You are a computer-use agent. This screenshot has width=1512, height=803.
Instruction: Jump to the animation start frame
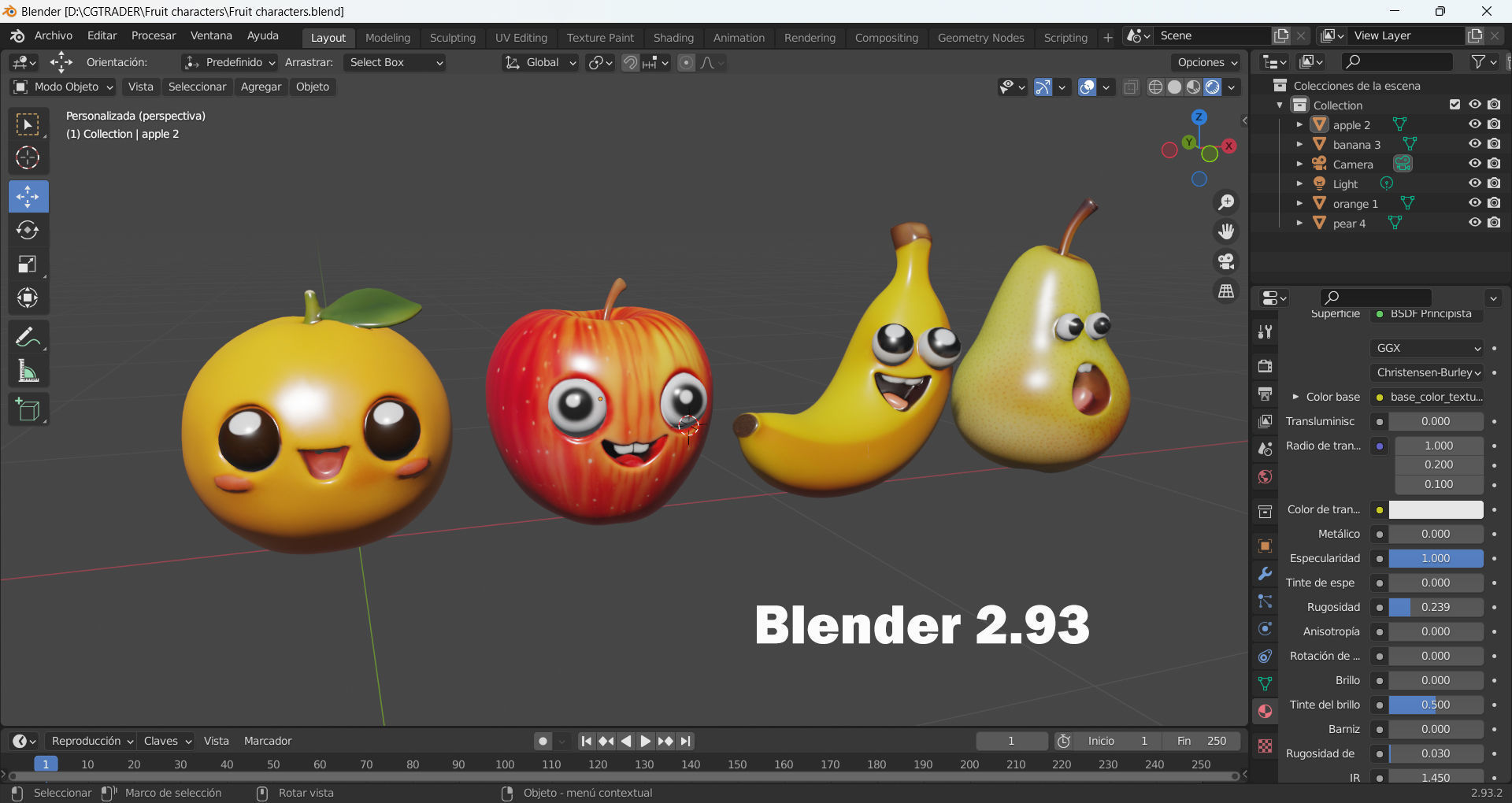click(586, 741)
